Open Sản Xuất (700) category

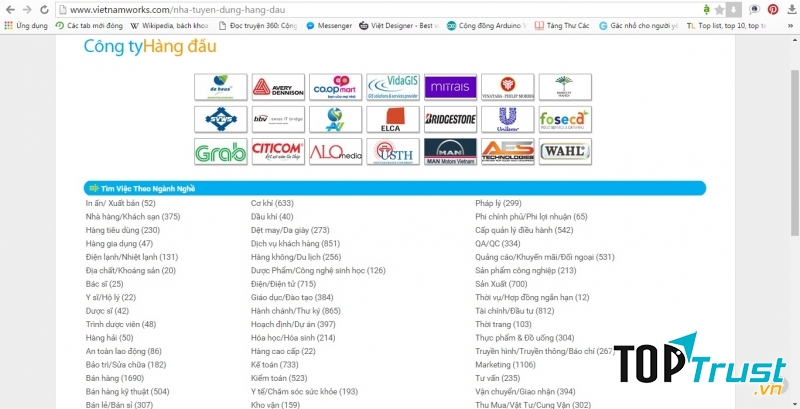501,284
